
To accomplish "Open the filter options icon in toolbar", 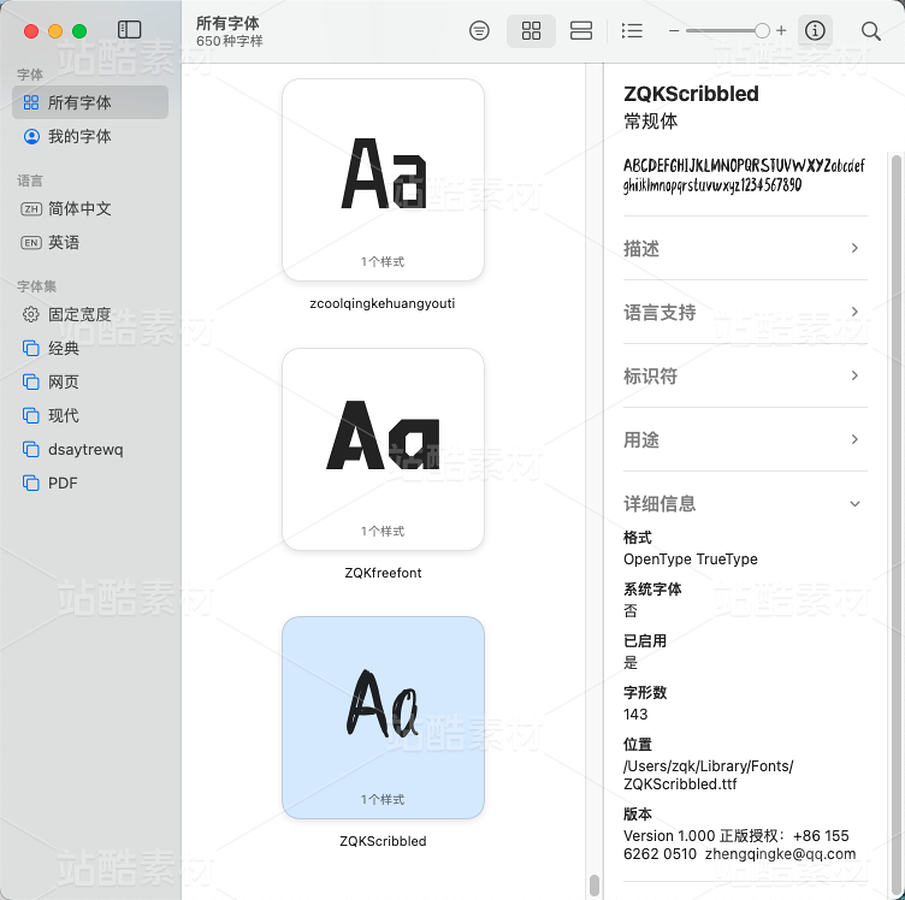I will coord(479,31).
